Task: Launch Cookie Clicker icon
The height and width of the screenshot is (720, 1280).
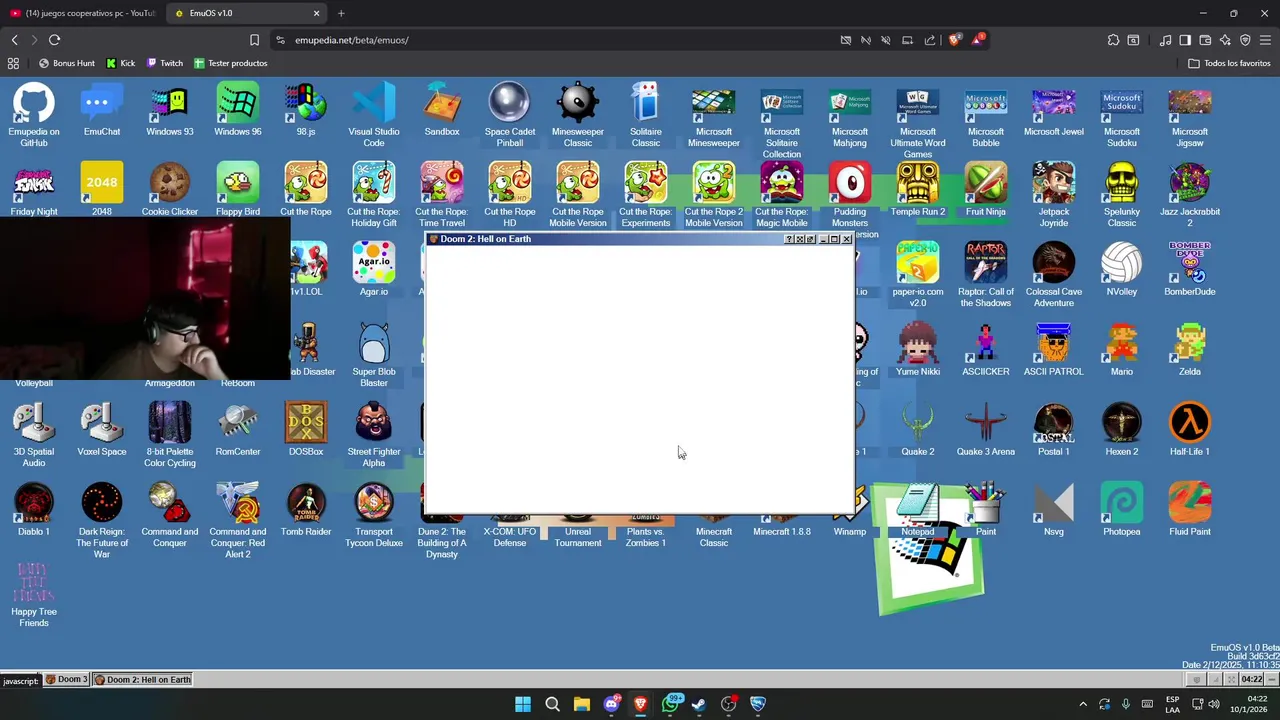Action: [170, 191]
